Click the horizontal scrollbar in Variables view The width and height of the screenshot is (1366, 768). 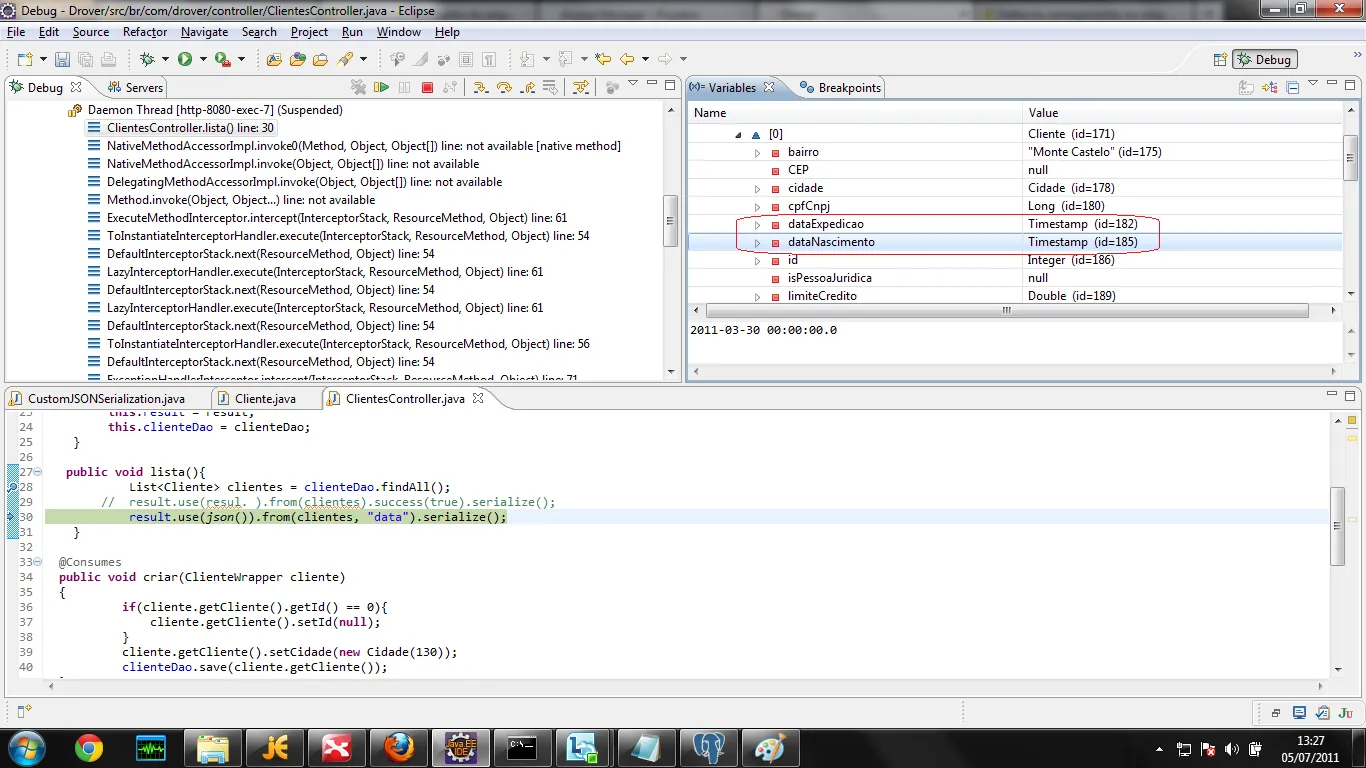pos(1006,311)
